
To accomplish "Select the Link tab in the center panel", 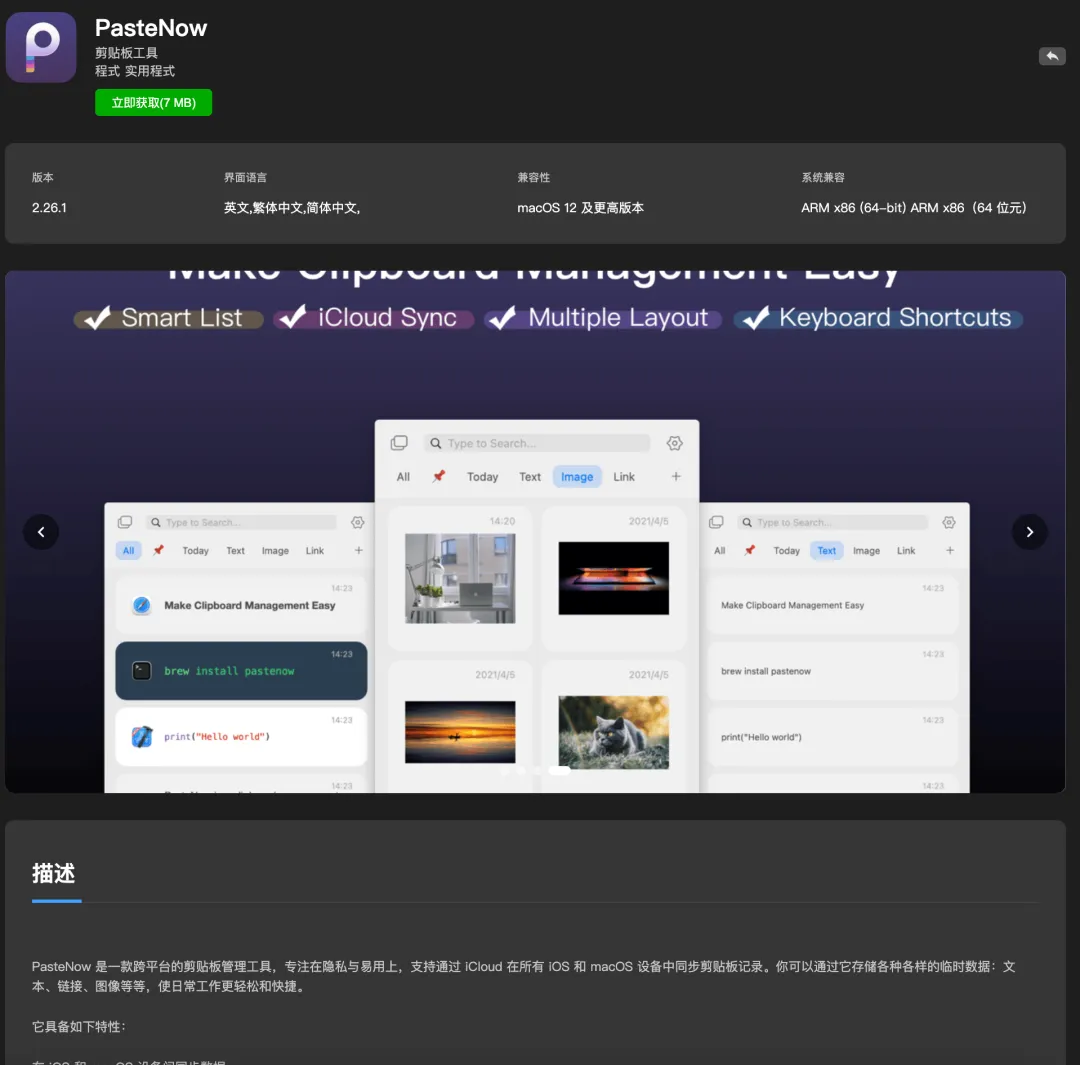I will (624, 477).
